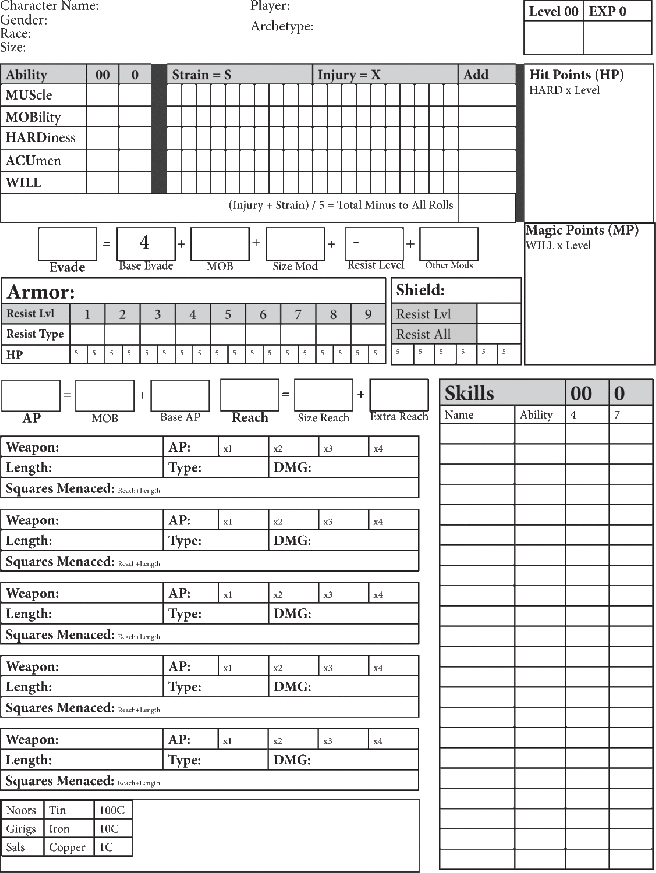The image size is (656, 873).
Task: Select the Tin currency cell
Action: click(x=68, y=810)
